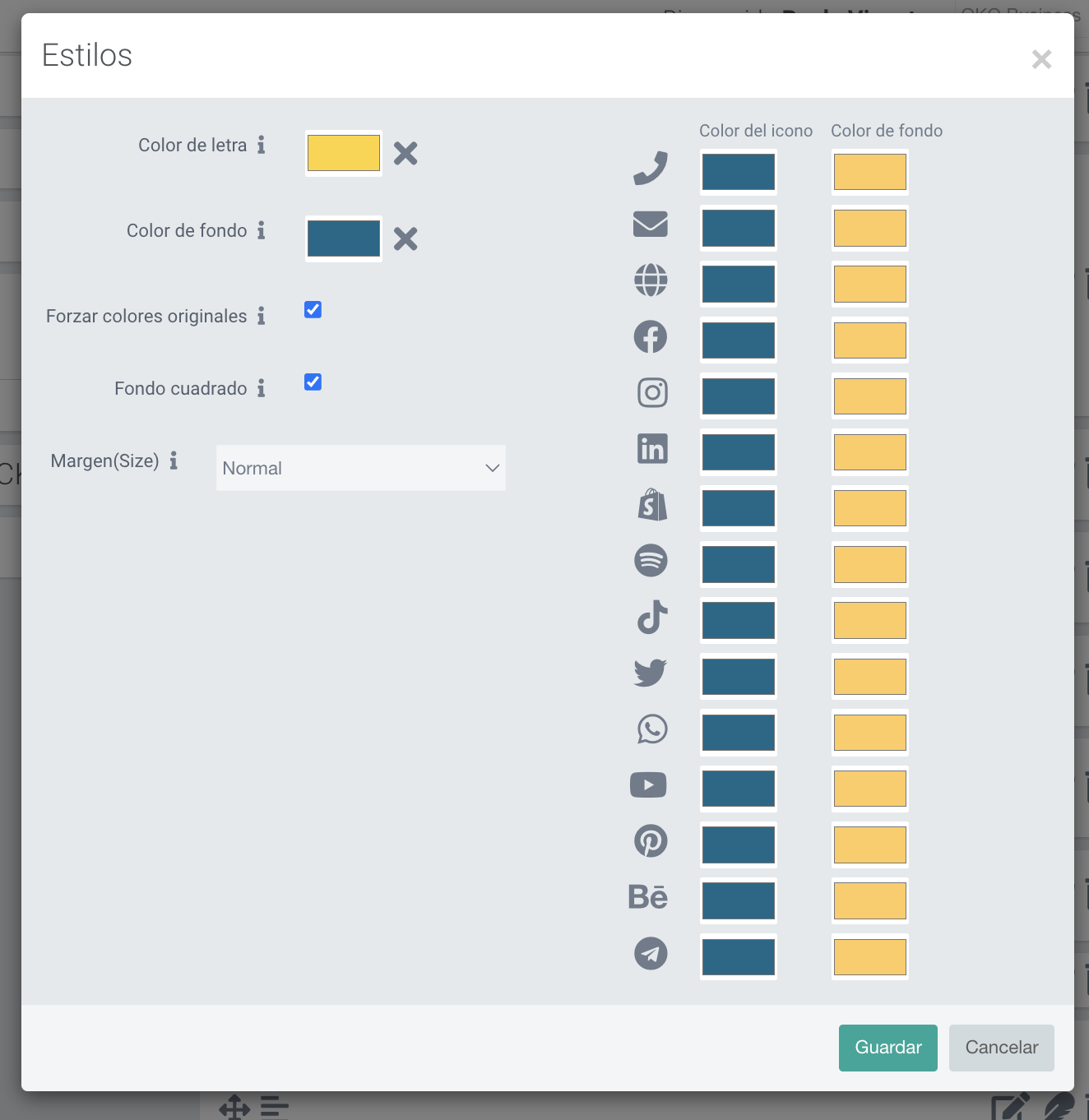Click the info icon beside Margen(Size)

tap(174, 460)
